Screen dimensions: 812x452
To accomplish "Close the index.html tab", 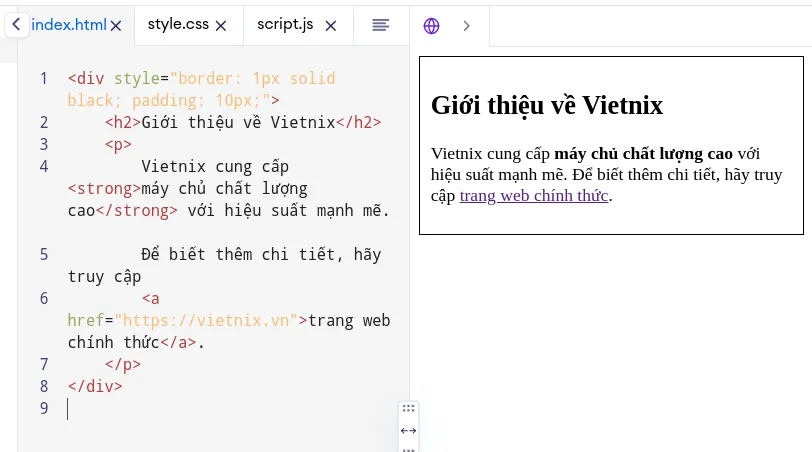I will point(116,25).
